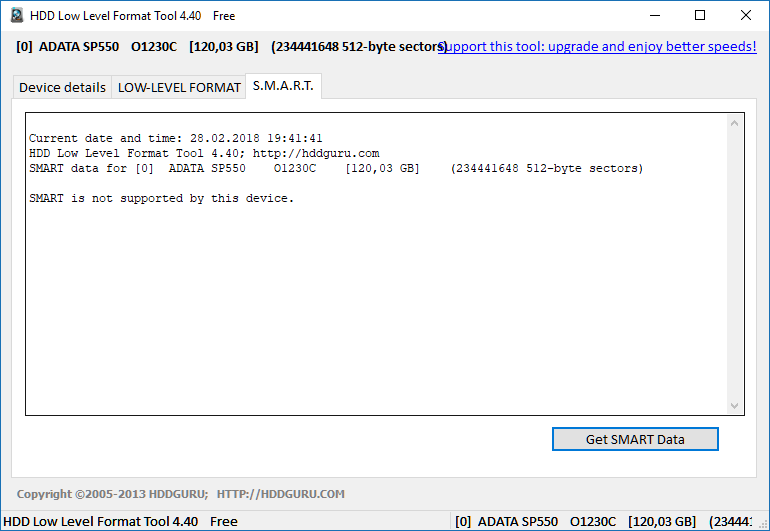The image size is (770, 531).
Task: Click the status bar ADATA SP550 device panel
Action: pyautogui.click(x=603, y=521)
